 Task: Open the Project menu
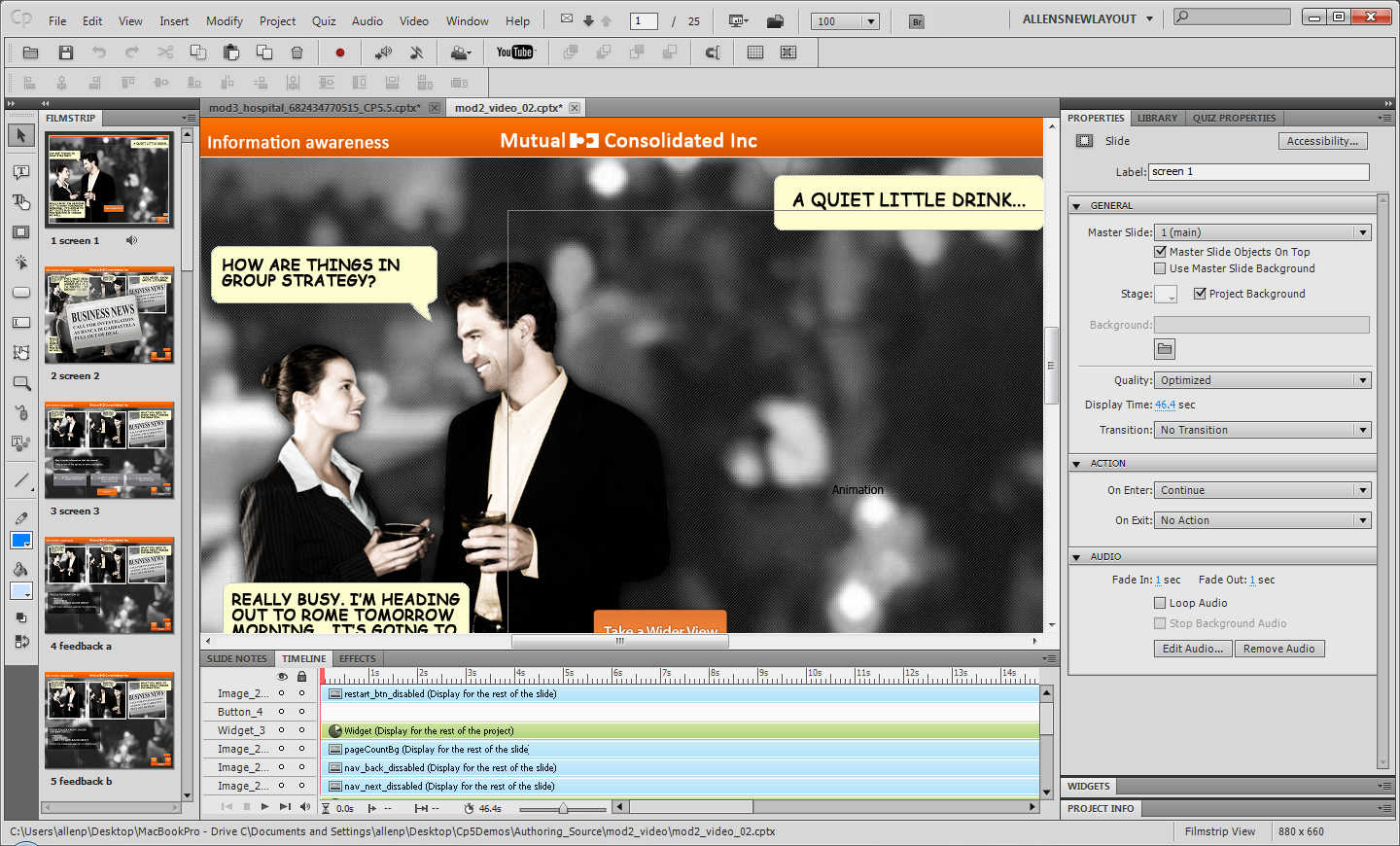[x=277, y=21]
